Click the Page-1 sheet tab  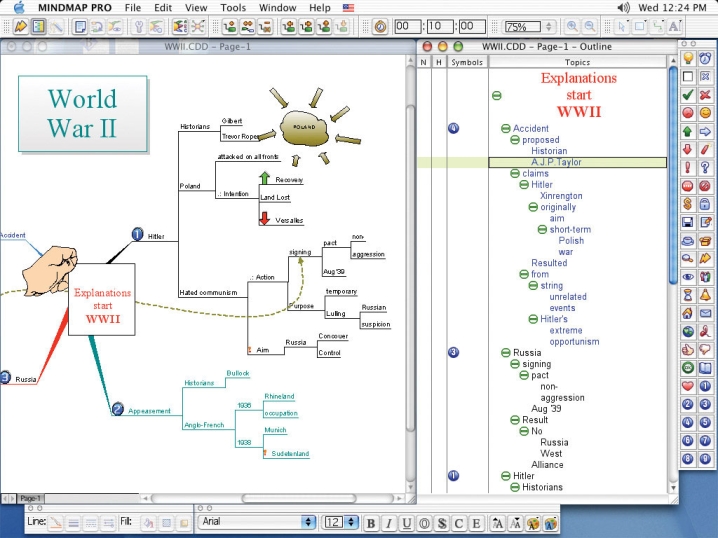coord(30,497)
